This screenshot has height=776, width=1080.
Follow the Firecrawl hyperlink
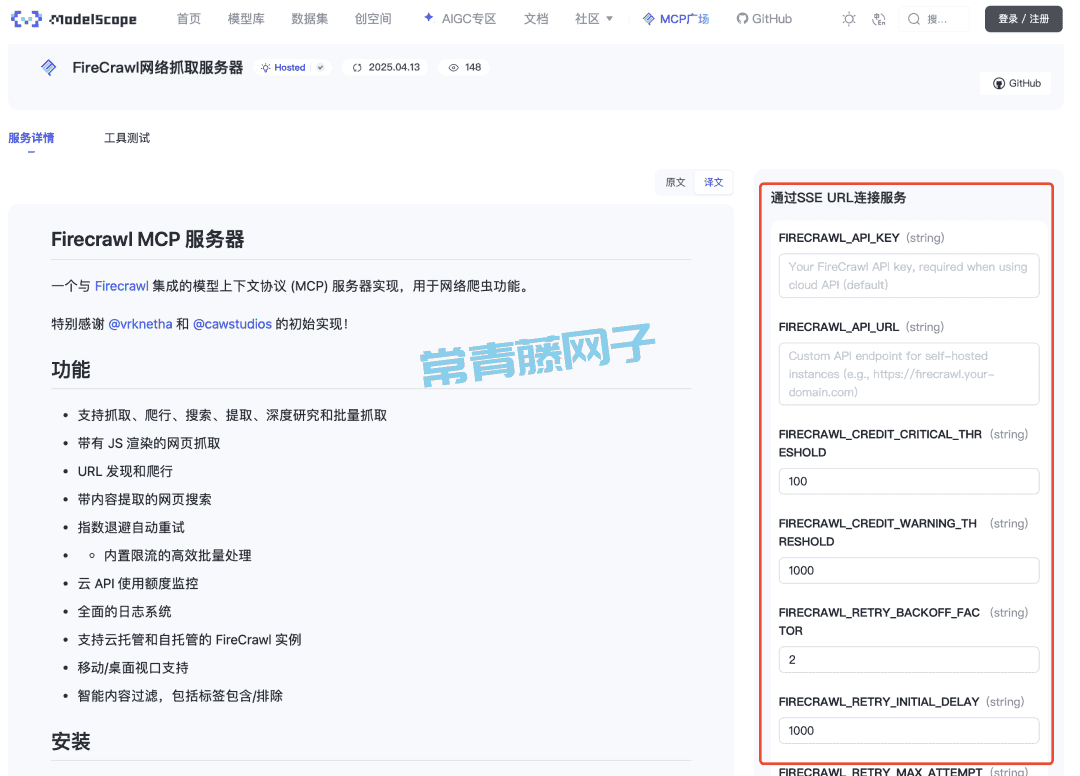coord(122,286)
